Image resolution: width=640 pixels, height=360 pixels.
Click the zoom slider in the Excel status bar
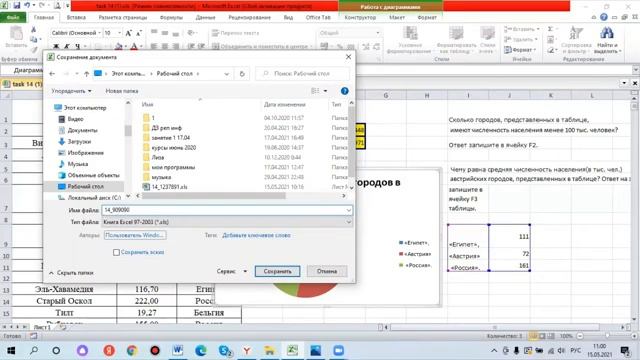coord(607,336)
